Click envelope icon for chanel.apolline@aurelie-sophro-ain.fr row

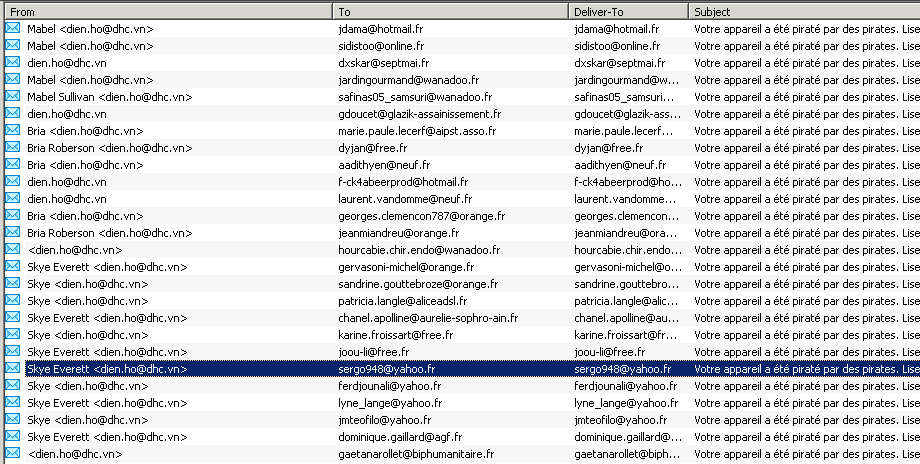[12, 317]
